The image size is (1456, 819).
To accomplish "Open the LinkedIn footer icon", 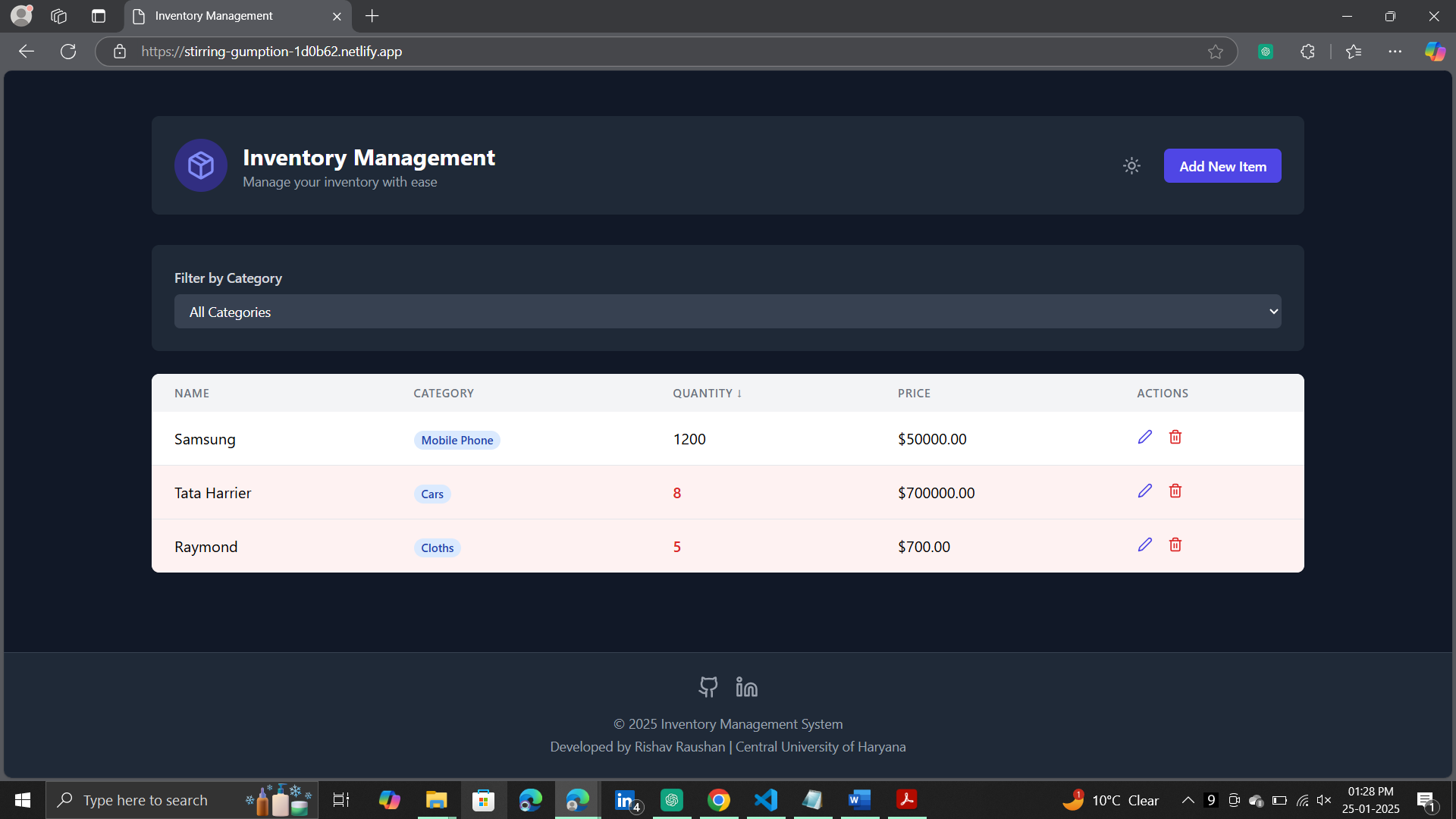I will pyautogui.click(x=746, y=687).
